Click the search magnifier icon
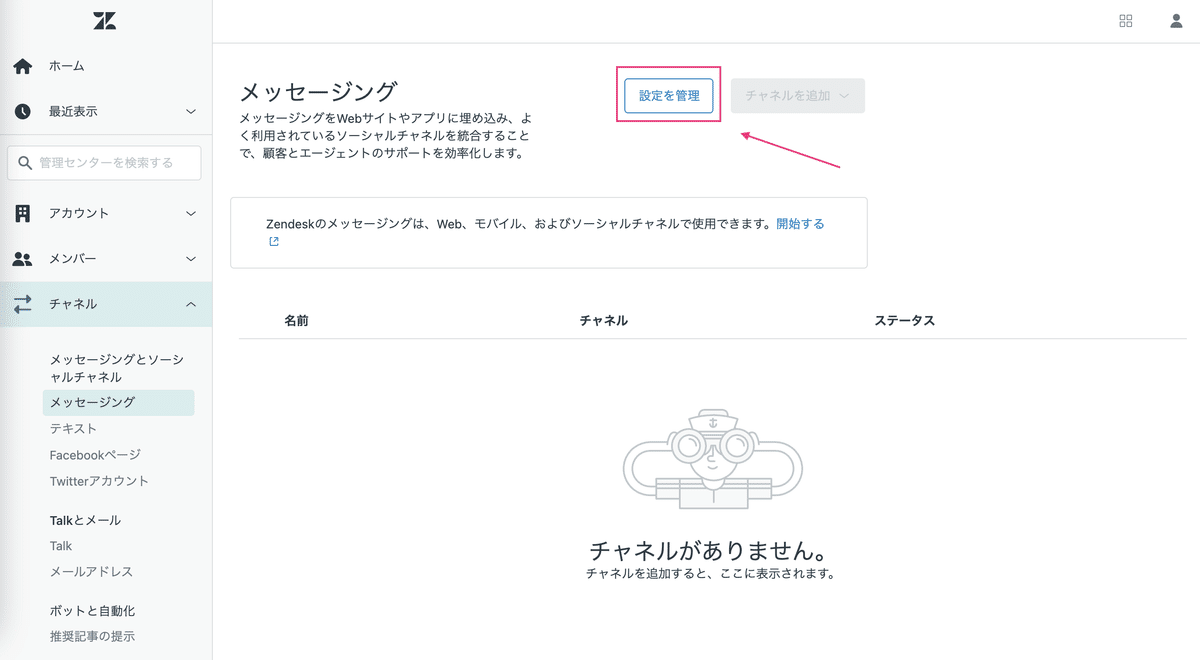The height and width of the screenshot is (660, 1200). point(25,163)
